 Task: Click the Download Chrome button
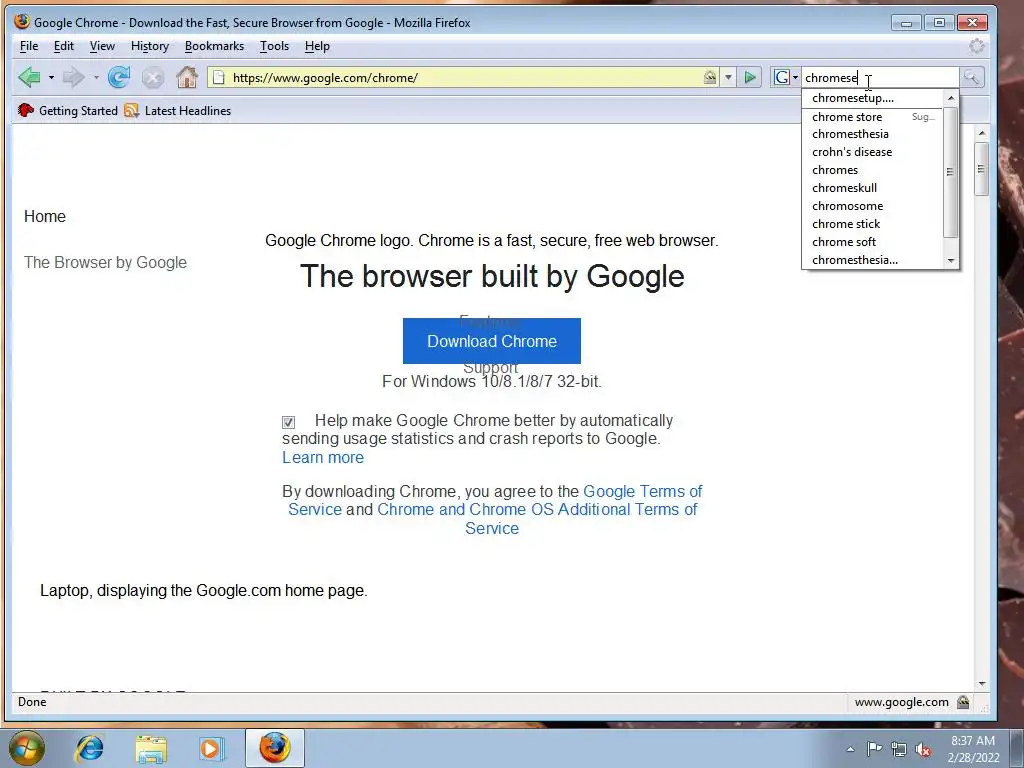click(492, 341)
